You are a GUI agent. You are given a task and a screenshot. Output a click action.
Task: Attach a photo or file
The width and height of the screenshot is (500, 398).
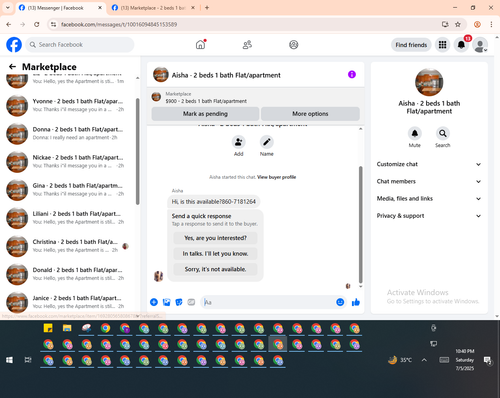click(x=166, y=302)
